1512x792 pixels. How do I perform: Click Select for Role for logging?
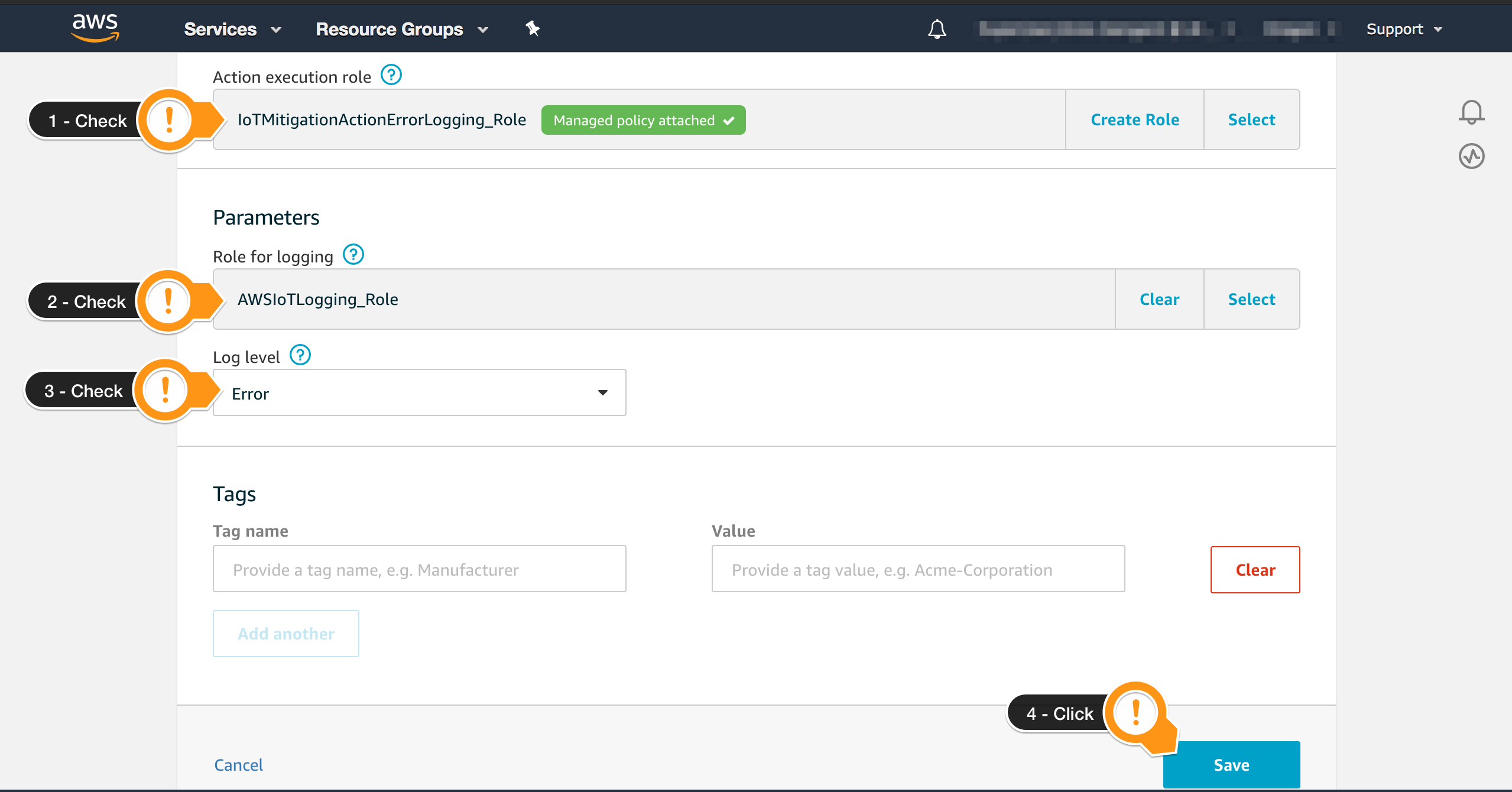1251,299
